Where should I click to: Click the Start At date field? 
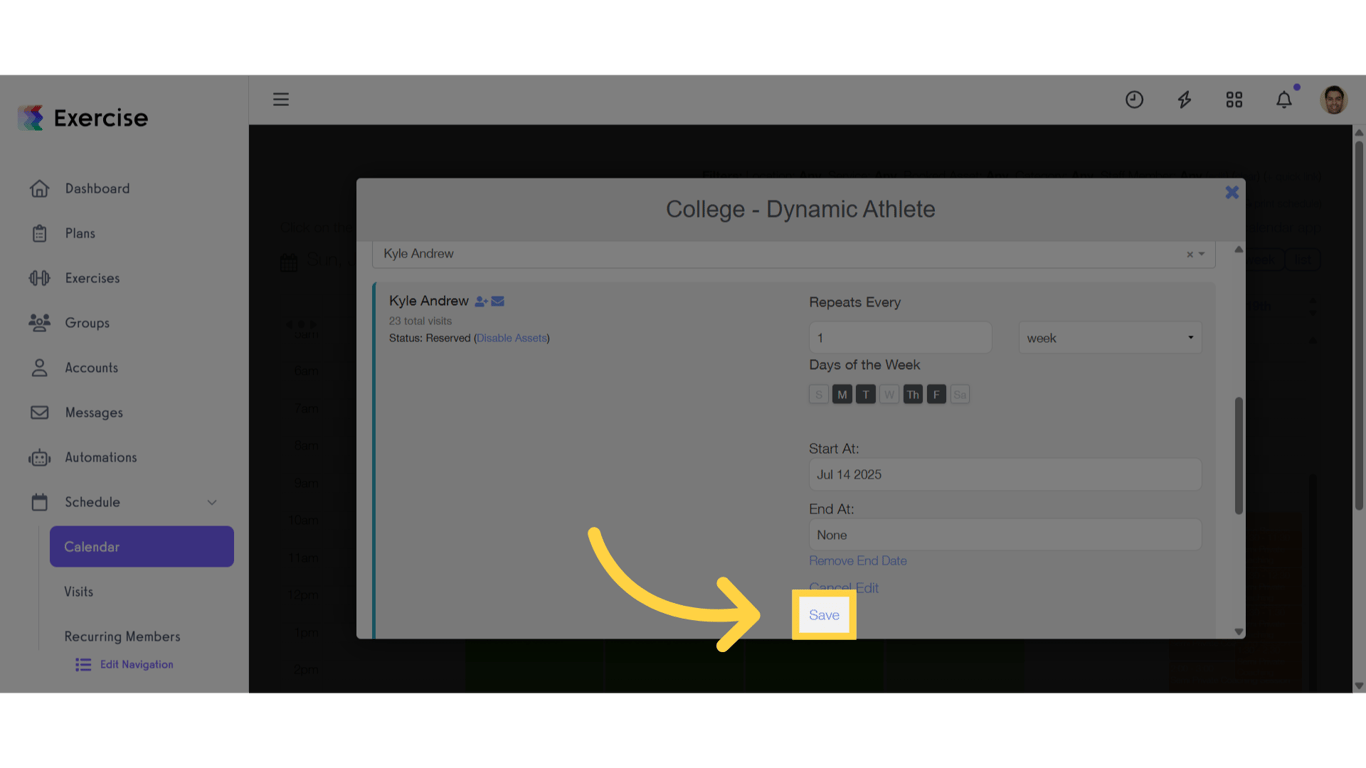(1005, 475)
